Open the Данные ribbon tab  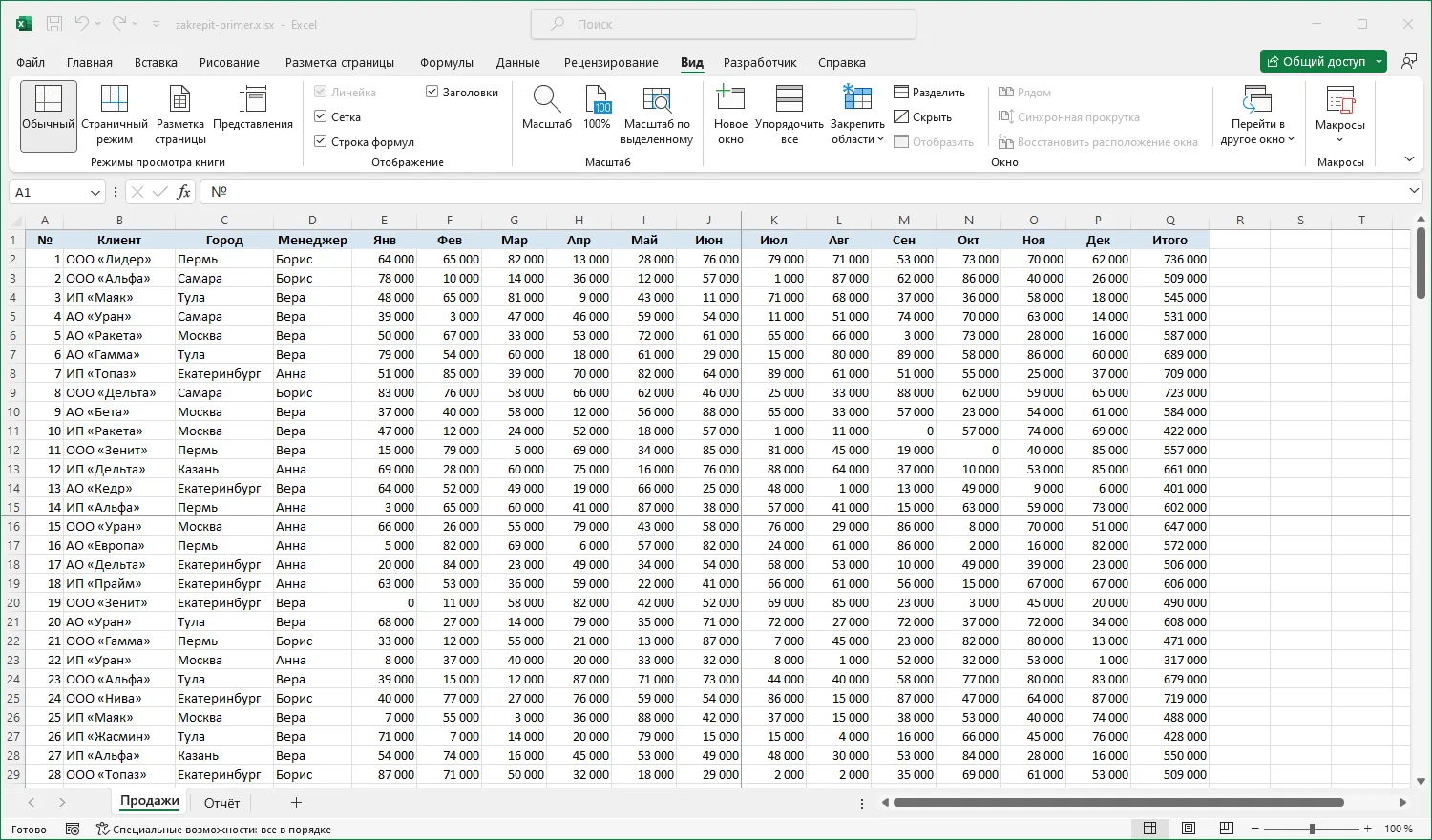tap(518, 63)
